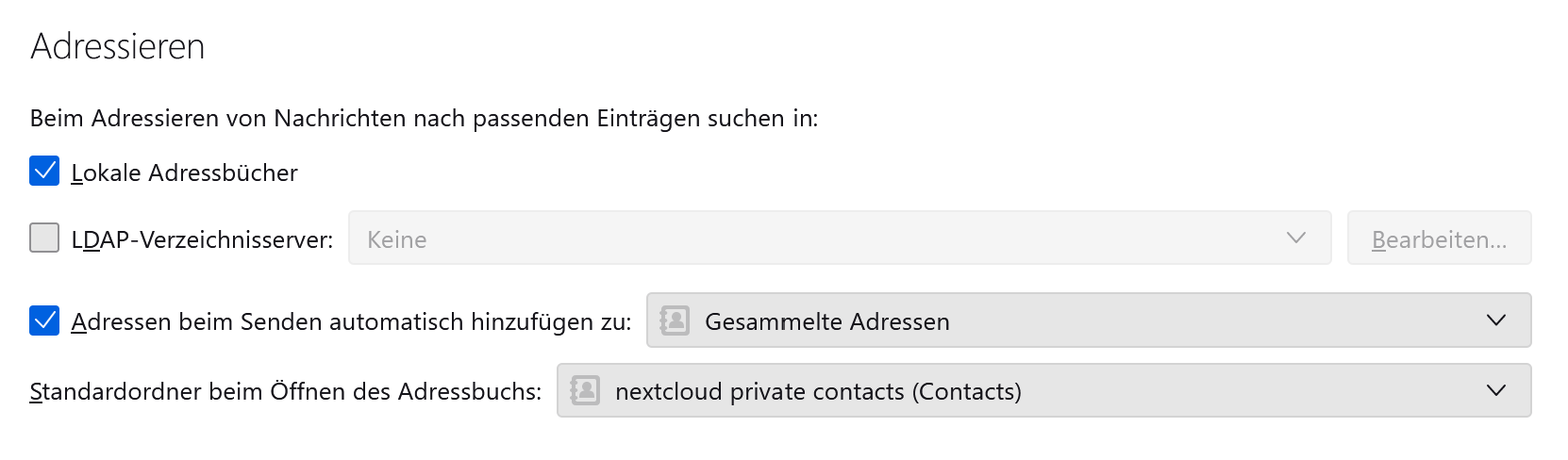Click the Lokale Adressbücher label text
This screenshot has width=1568, height=460.
[185, 173]
